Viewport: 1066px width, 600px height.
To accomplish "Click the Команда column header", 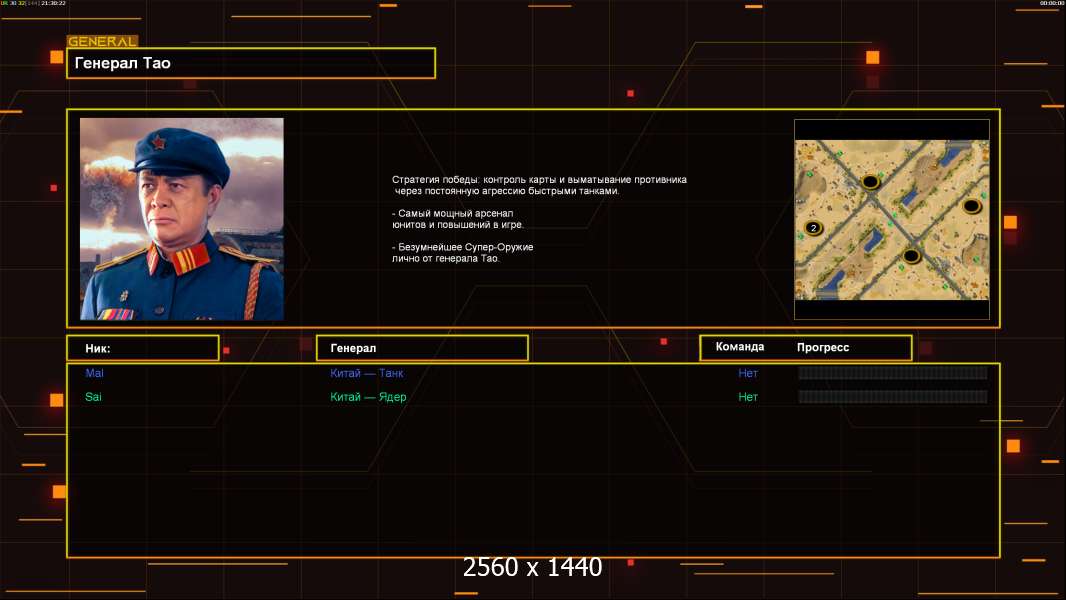I will (740, 347).
